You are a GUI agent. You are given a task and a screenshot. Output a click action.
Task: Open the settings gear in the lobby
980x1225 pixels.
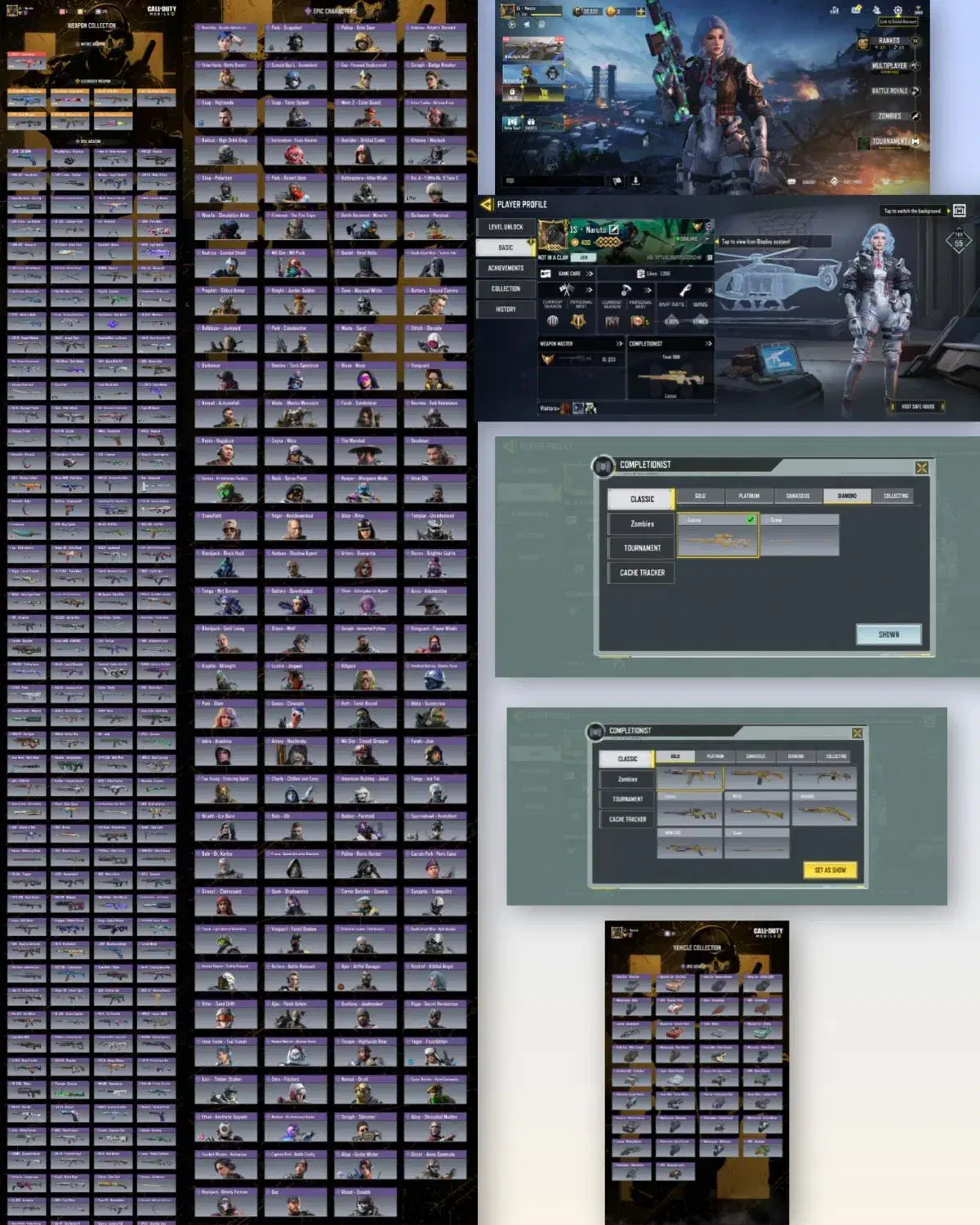[x=898, y=10]
